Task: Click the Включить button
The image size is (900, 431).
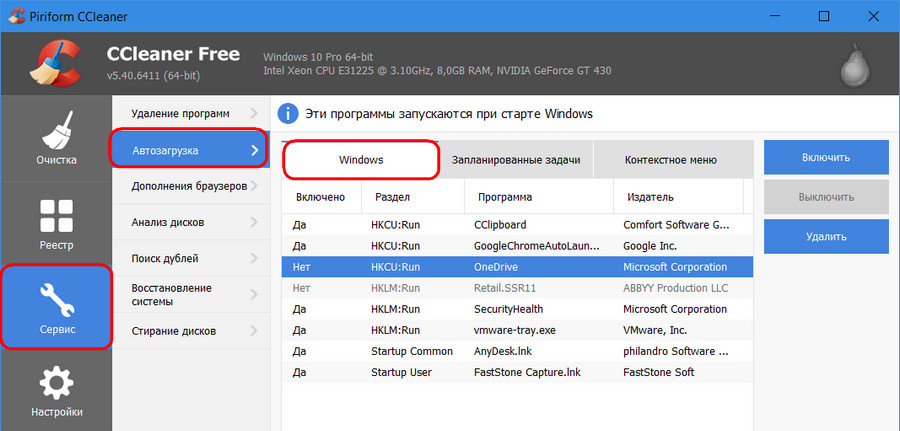Action: pyautogui.click(x=826, y=157)
